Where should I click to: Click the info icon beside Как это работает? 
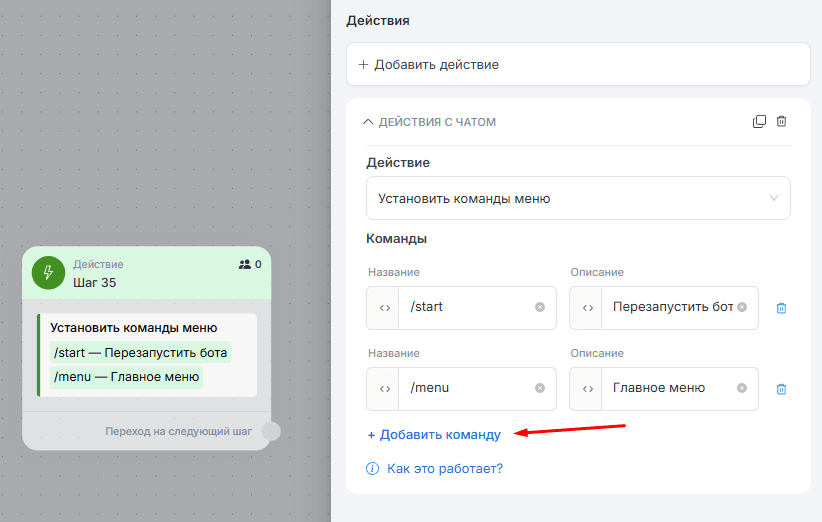[x=372, y=469]
